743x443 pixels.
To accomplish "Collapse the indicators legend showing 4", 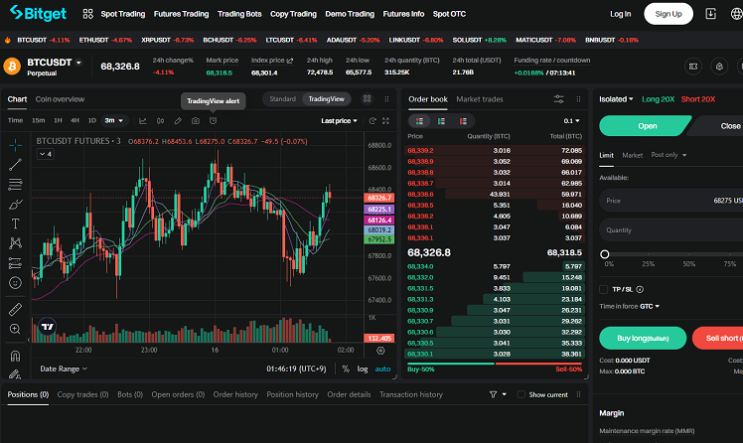I will [45, 154].
